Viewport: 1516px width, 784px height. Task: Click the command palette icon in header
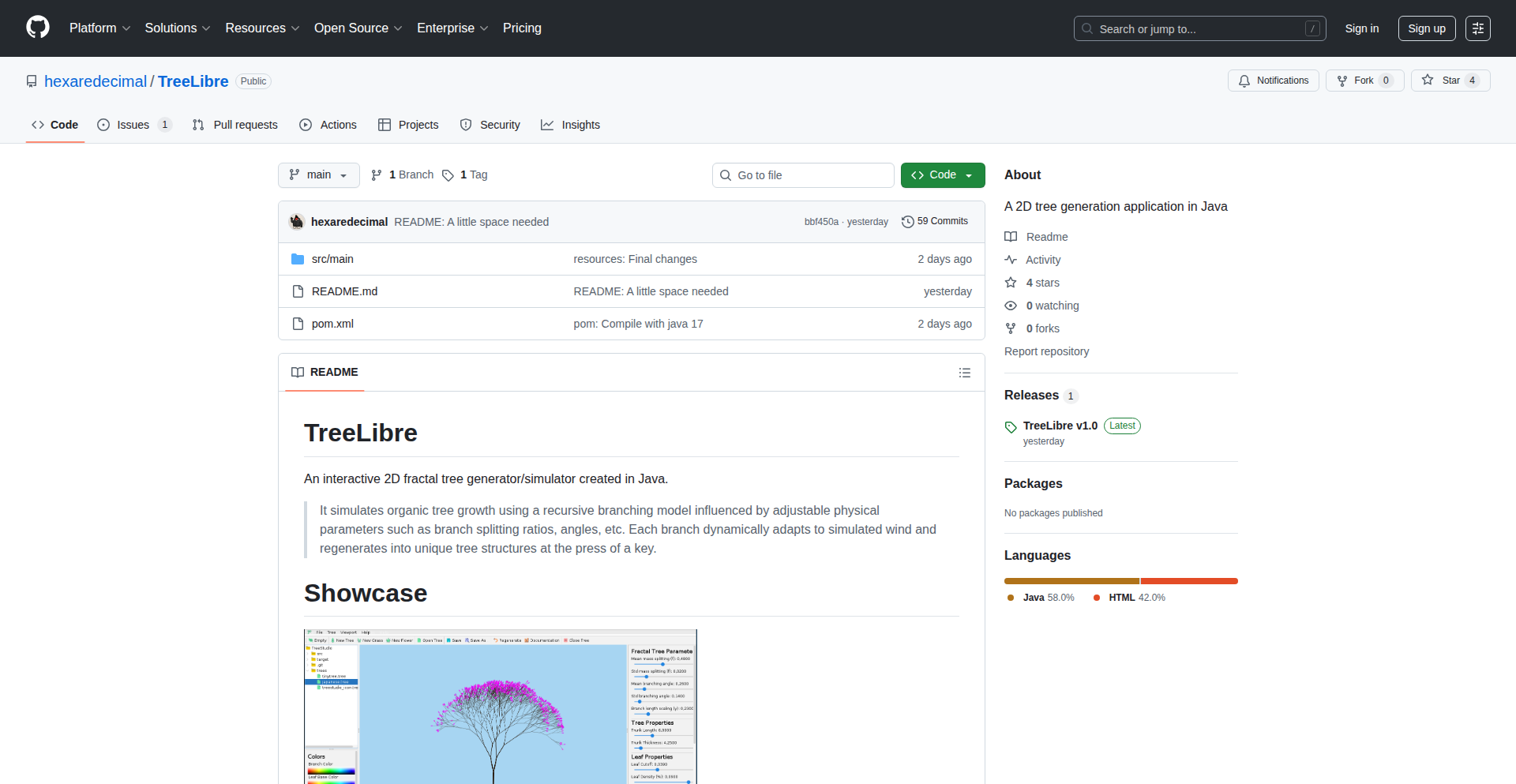coord(1477,28)
